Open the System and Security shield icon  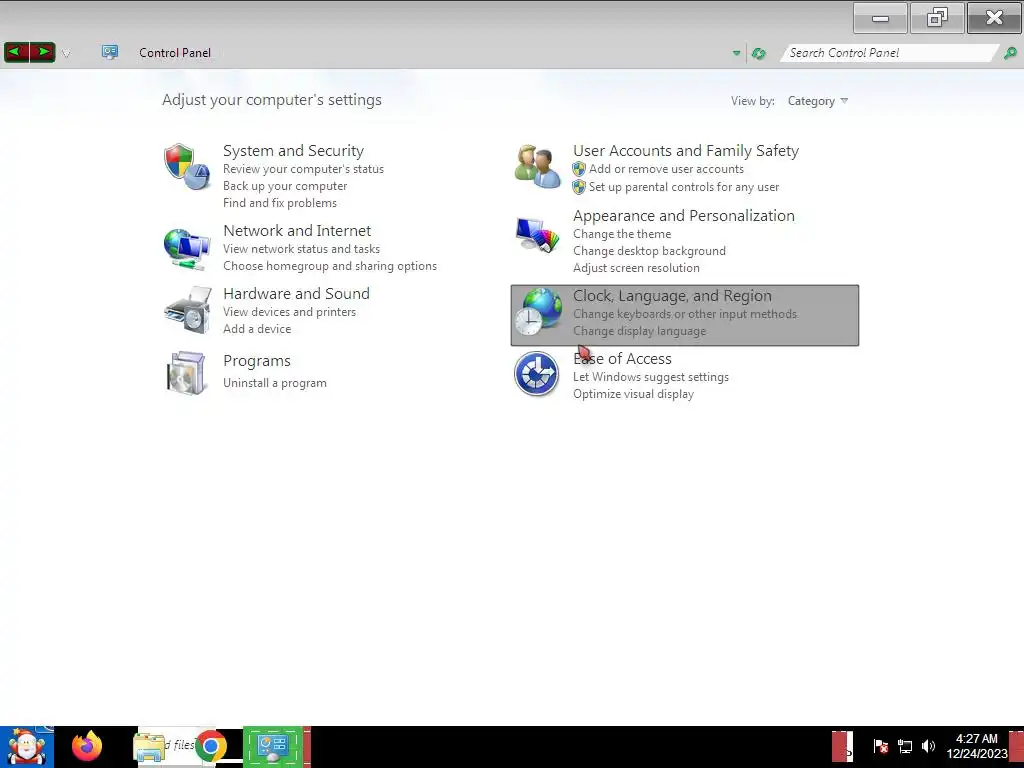tap(187, 167)
